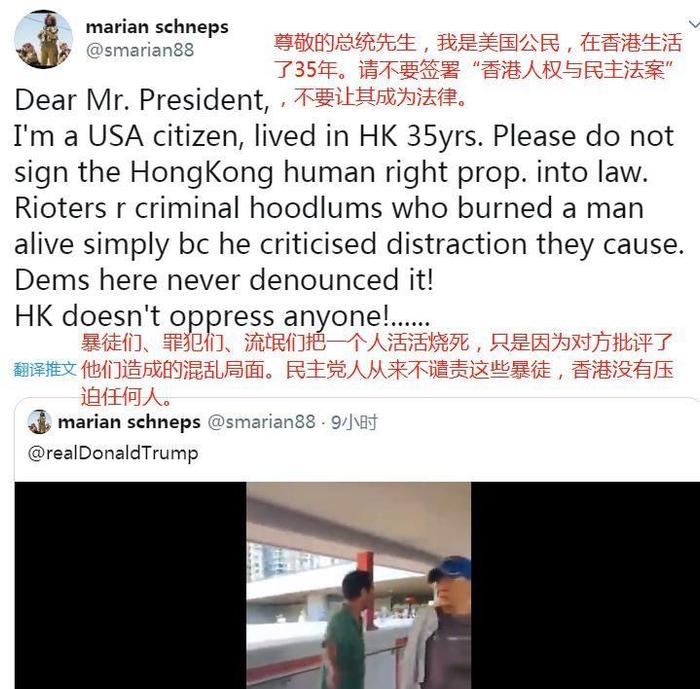Click the black bar right of the video frame
This screenshot has width=700, height=689.
[x=585, y=585]
